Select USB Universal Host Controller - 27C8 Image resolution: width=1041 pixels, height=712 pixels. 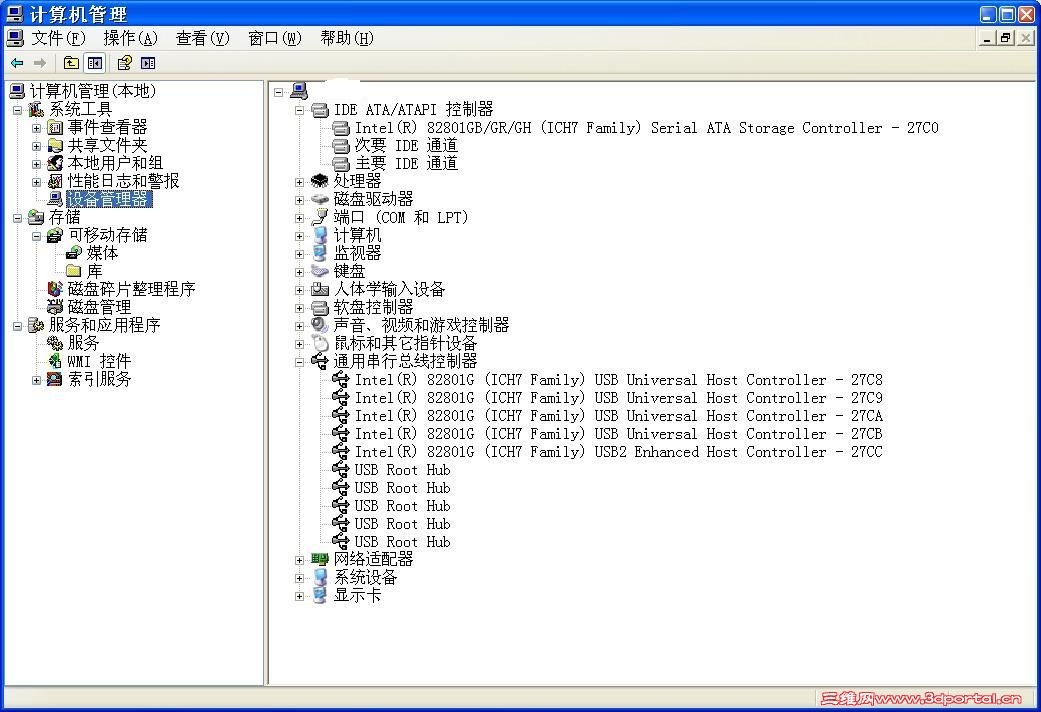click(x=619, y=379)
